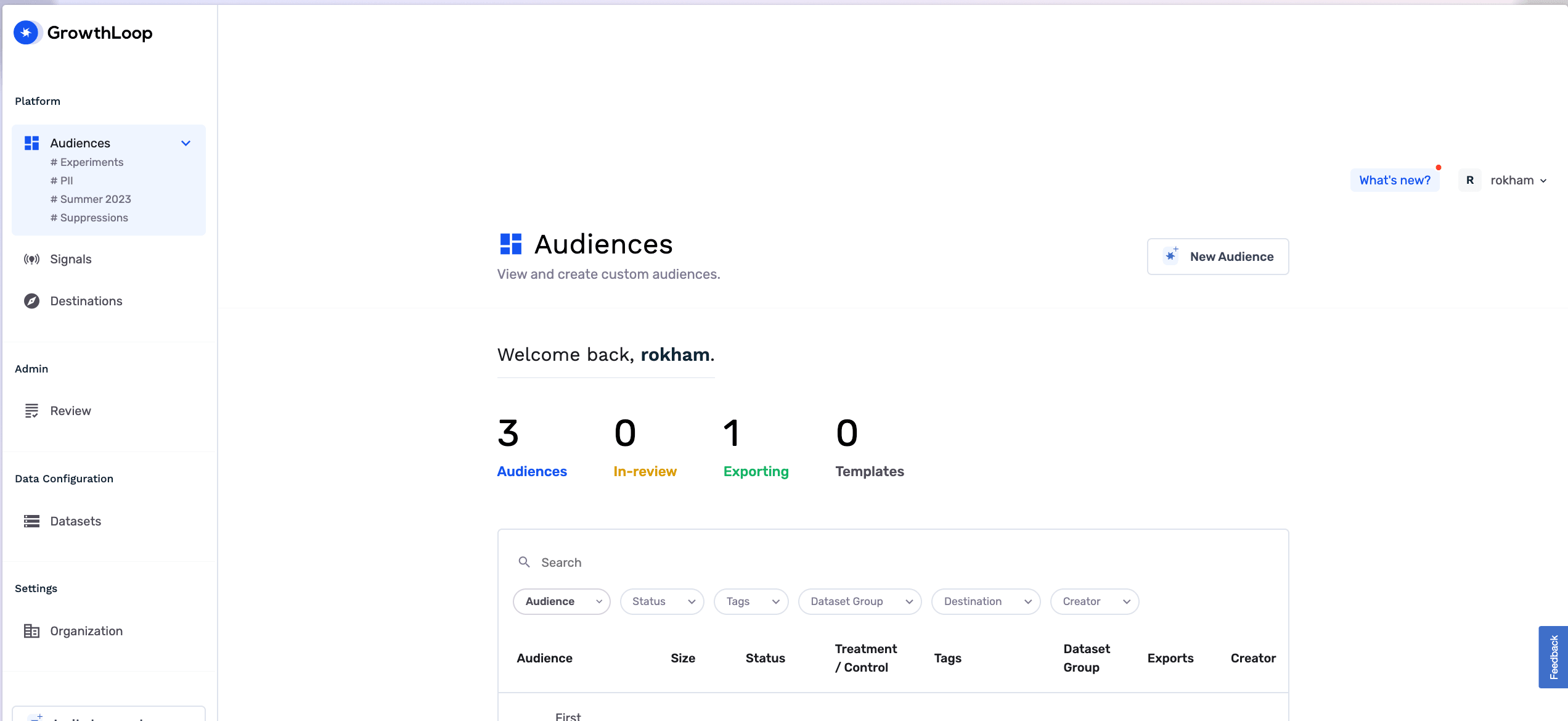
Task: Click the Review checklist icon
Action: (31, 411)
